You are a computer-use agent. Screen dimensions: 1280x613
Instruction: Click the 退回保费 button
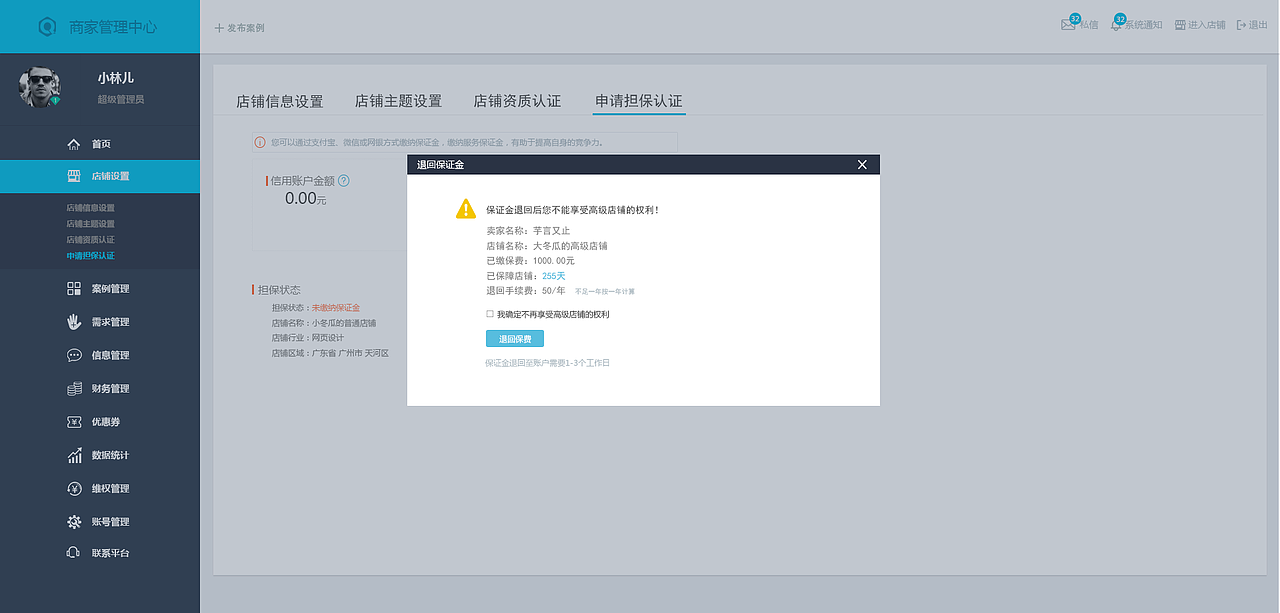click(515, 339)
